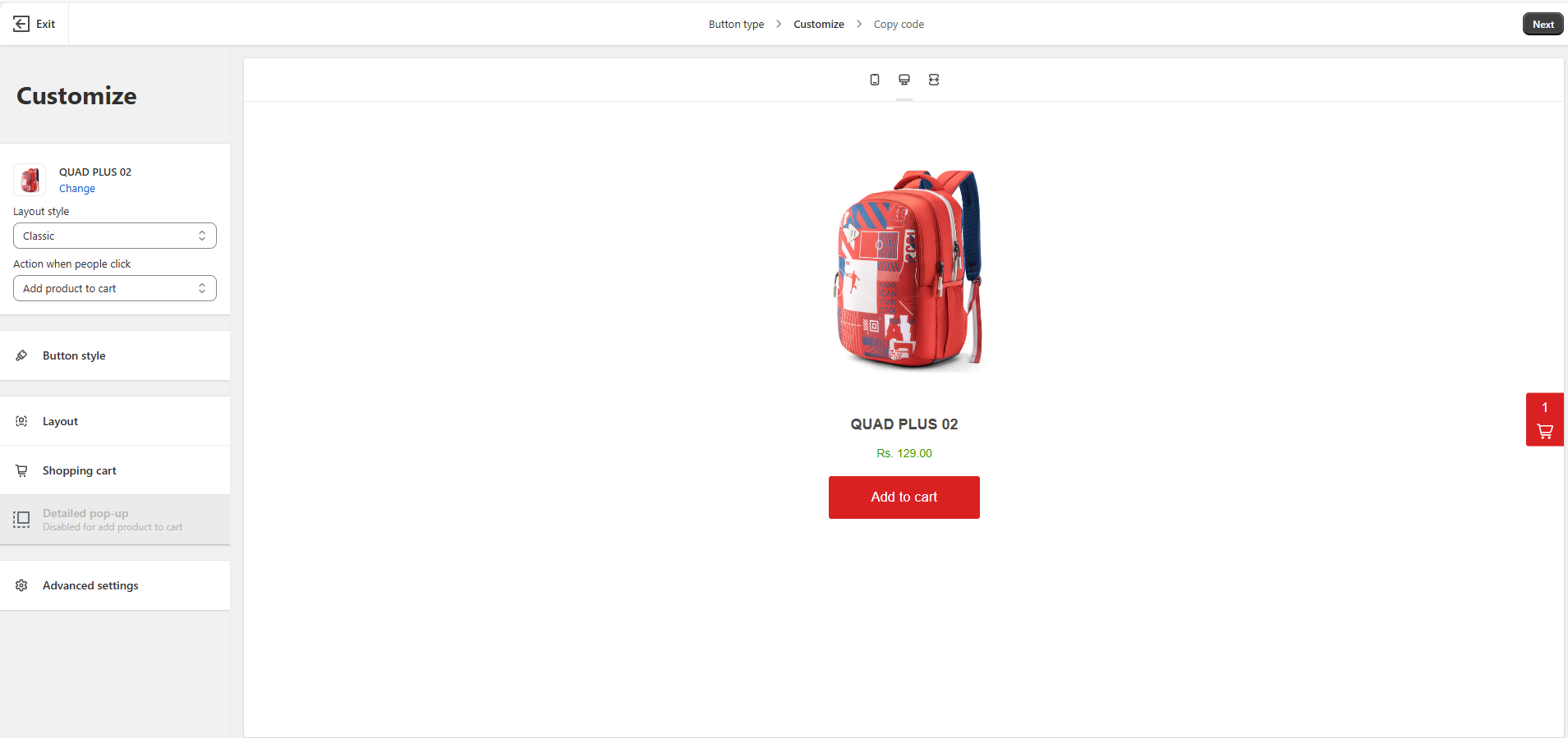Expand the Button style section
Image resolution: width=1568 pixels, height=738 pixels.
115,355
